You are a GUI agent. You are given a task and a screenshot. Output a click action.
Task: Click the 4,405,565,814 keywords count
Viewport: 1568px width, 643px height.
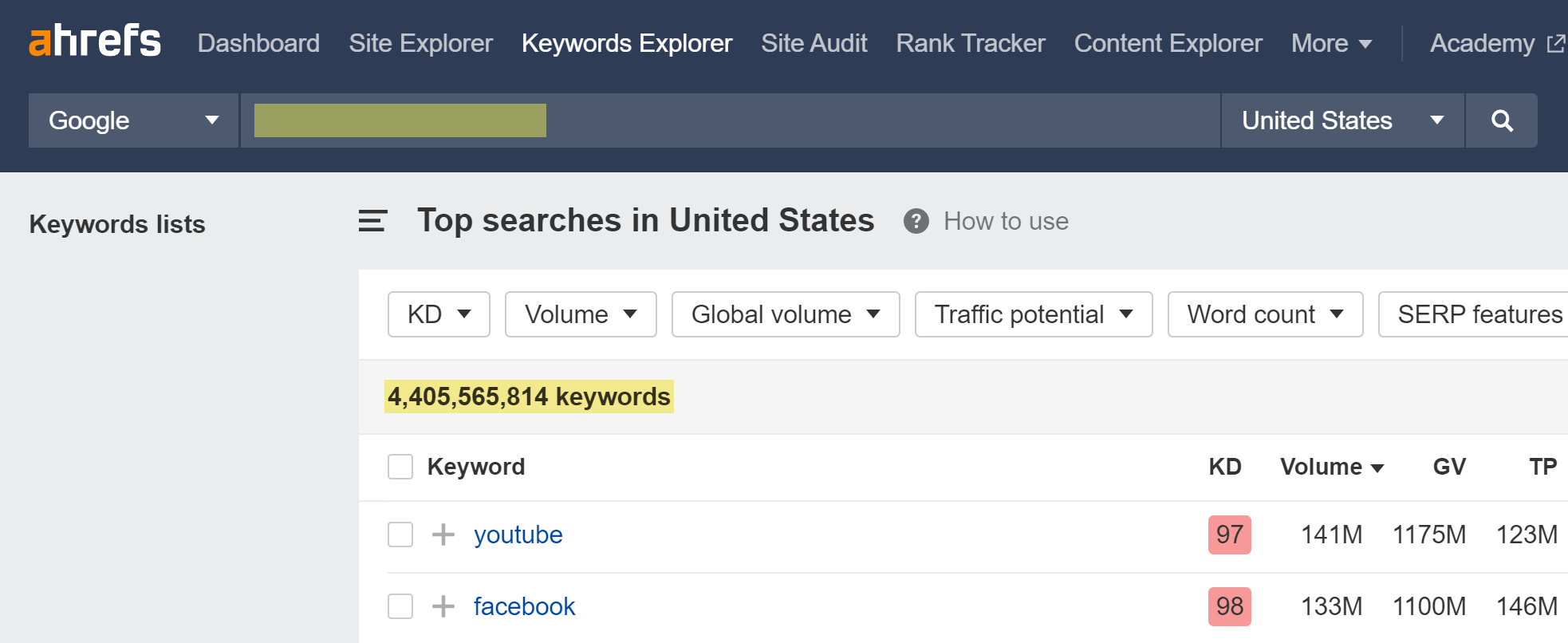pyautogui.click(x=529, y=396)
